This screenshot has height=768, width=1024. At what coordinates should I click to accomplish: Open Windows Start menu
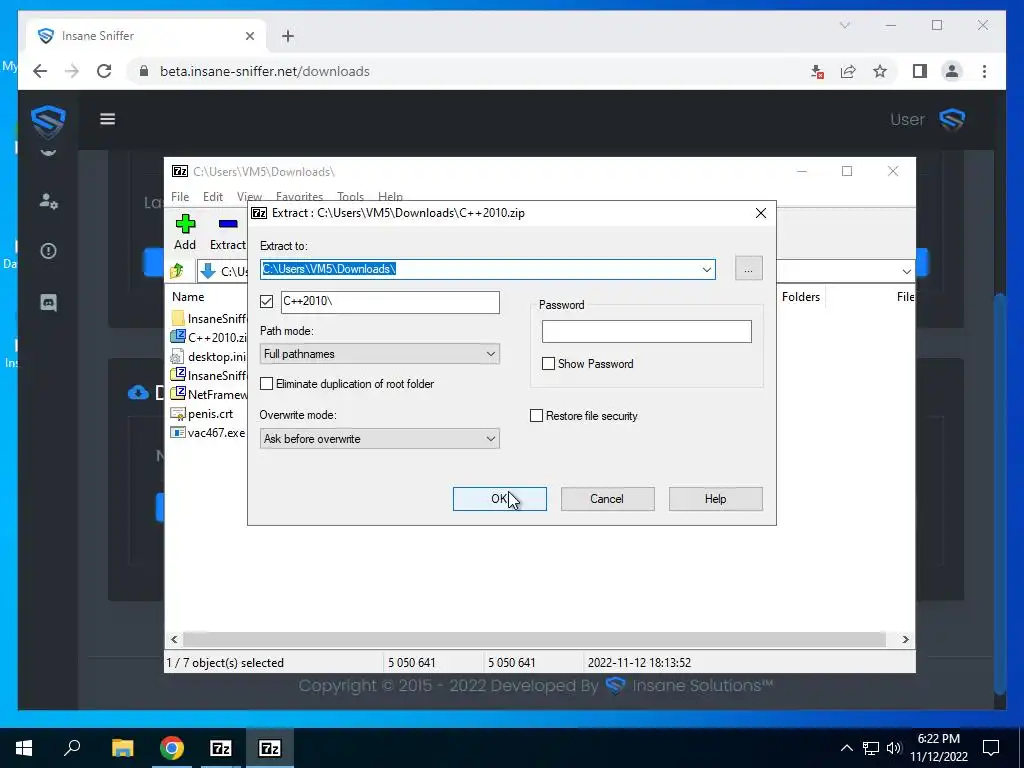24,748
